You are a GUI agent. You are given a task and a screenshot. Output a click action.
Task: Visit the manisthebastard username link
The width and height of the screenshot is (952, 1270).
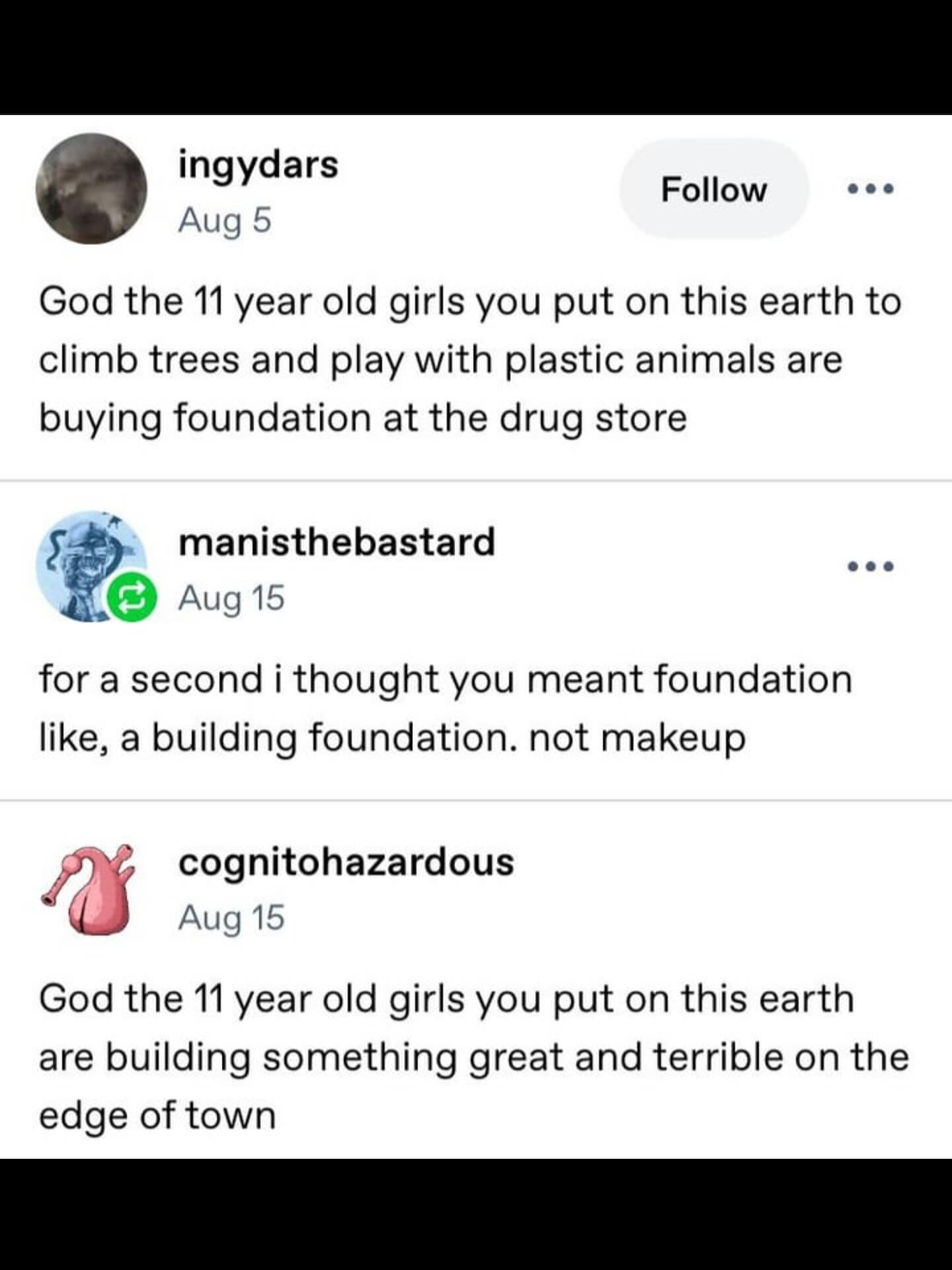click(x=337, y=542)
